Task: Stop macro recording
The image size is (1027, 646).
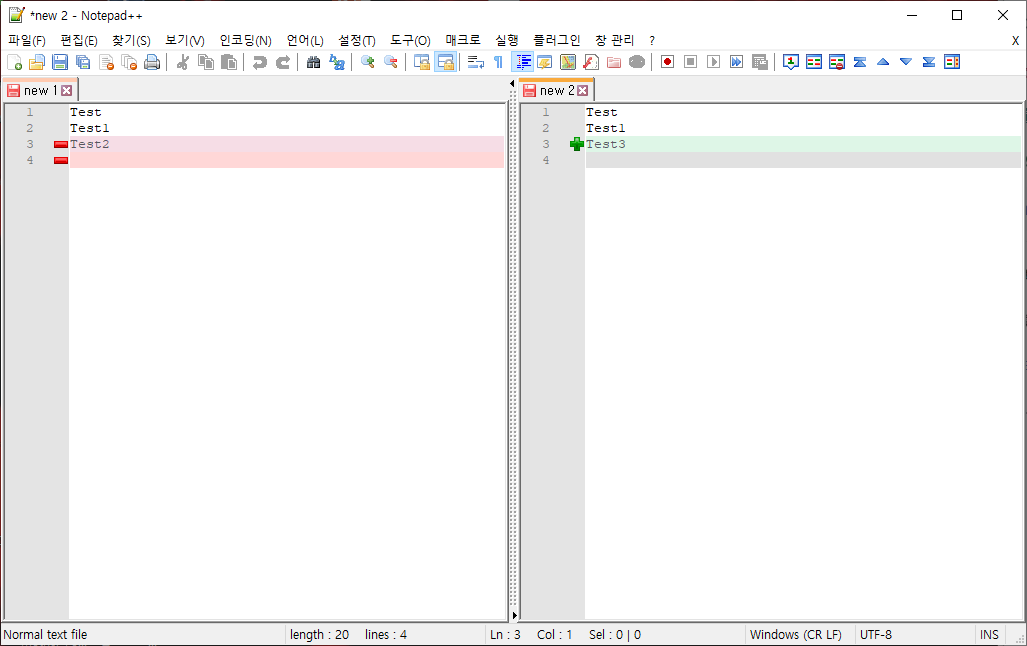Action: pos(690,62)
